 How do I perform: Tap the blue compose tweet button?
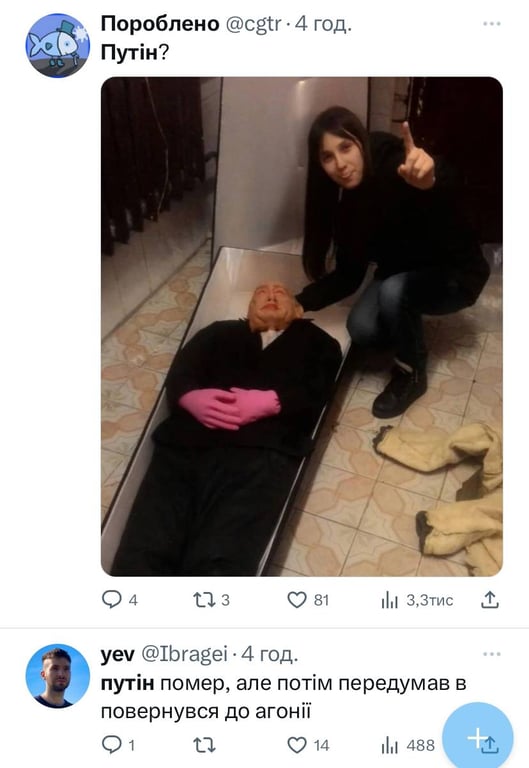click(x=478, y=737)
